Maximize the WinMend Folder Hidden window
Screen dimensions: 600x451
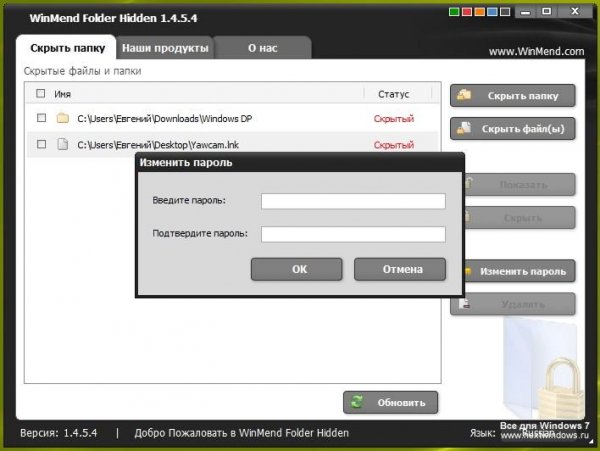(546, 12)
